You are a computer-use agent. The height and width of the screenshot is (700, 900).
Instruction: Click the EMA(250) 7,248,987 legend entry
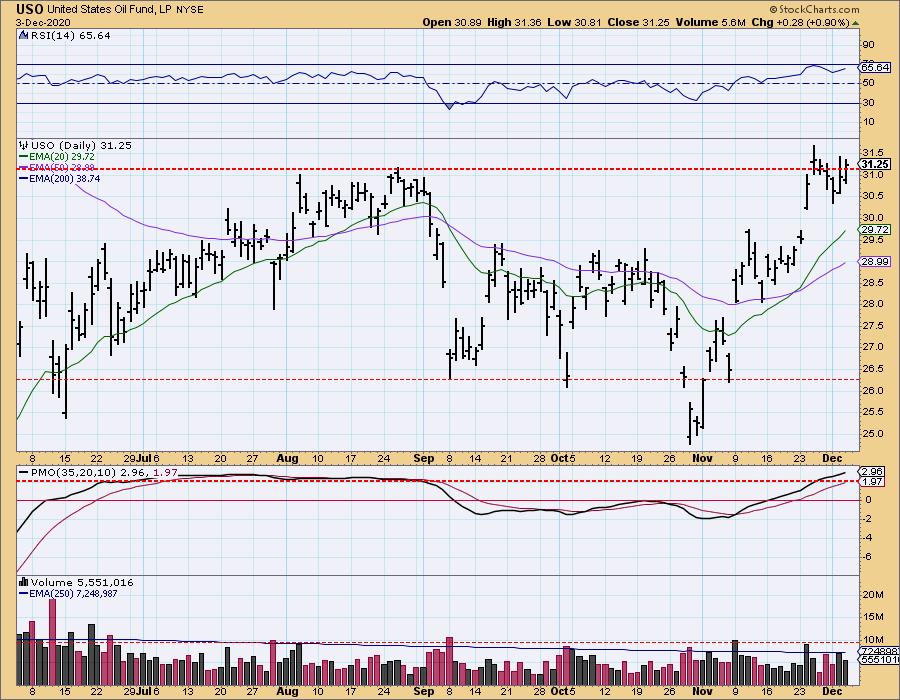pos(68,593)
